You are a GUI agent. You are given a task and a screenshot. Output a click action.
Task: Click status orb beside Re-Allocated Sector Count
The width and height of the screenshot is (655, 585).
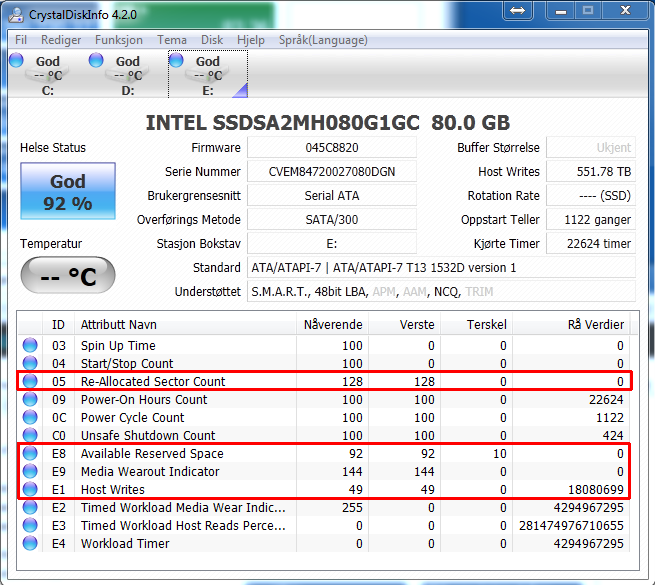[30, 381]
